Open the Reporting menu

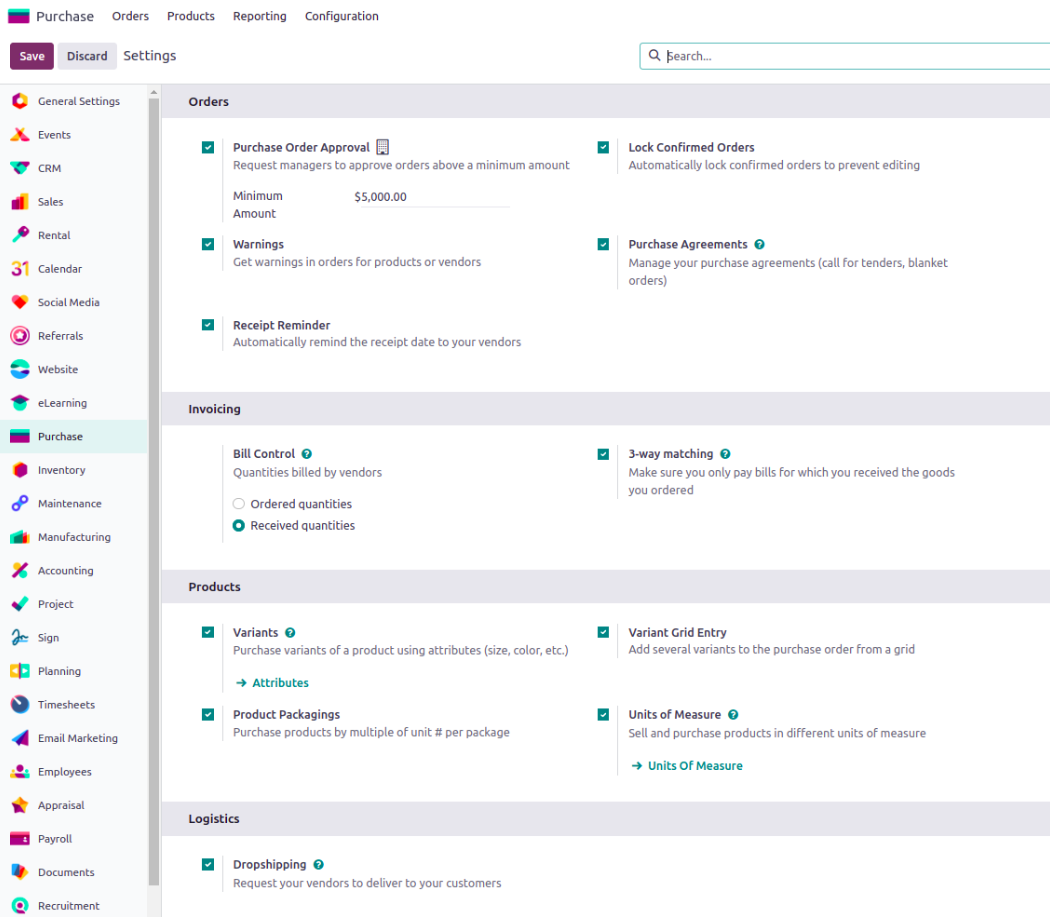(x=259, y=16)
